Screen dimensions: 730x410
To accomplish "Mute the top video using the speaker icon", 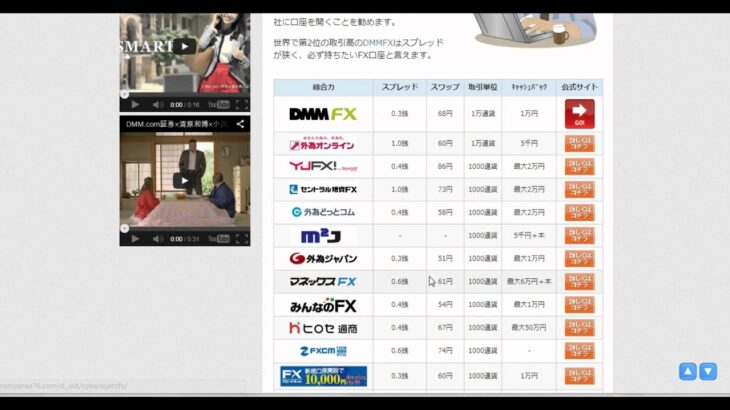I will click(x=158, y=104).
